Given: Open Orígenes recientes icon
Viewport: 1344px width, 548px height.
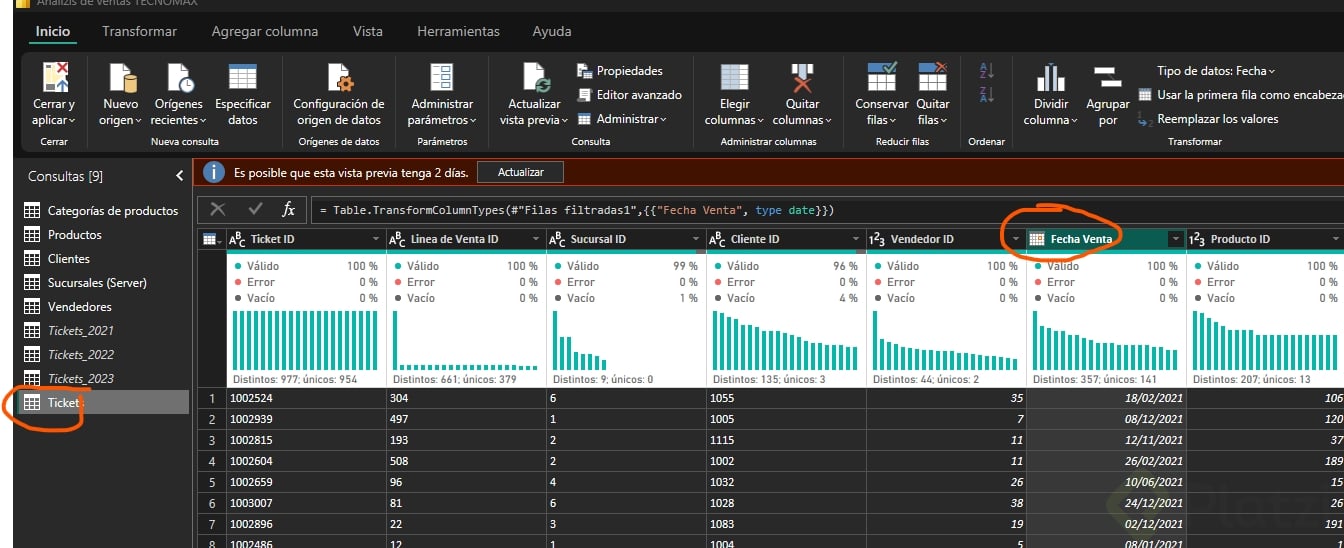Looking at the screenshot, I should coord(179,78).
